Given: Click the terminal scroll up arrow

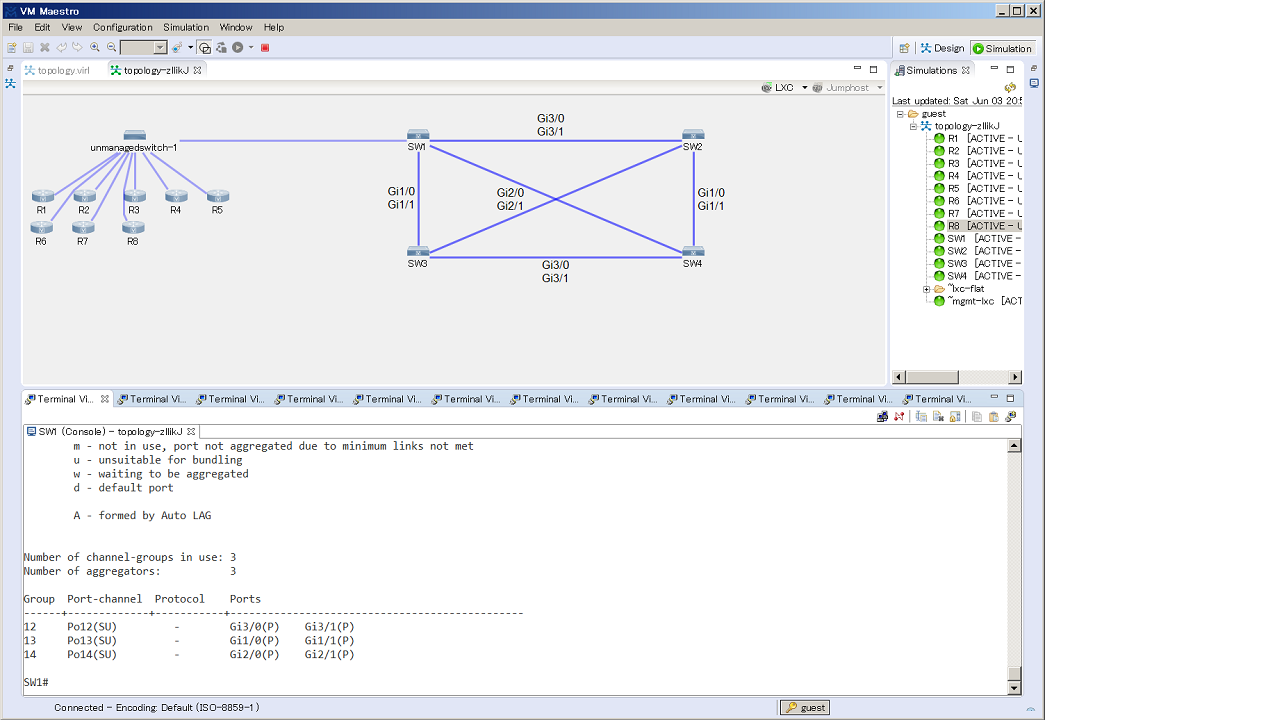Looking at the screenshot, I should (1015, 446).
